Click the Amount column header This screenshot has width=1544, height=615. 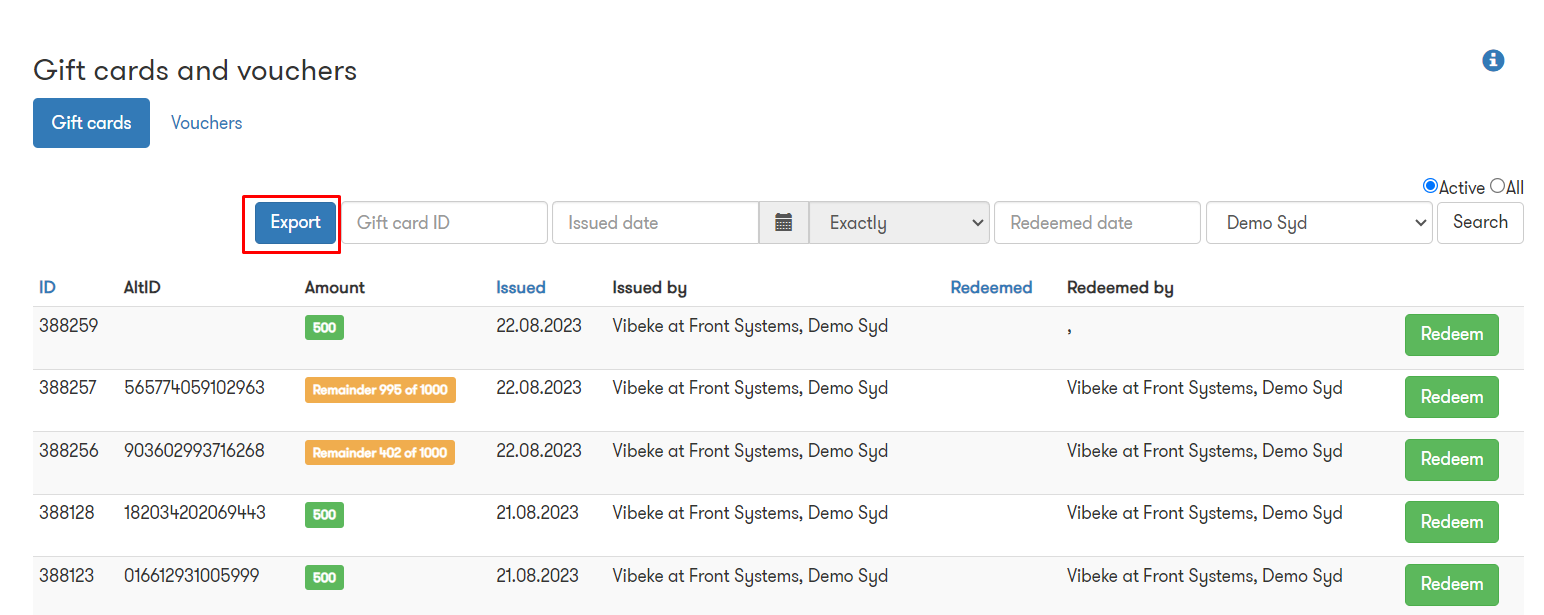tap(335, 288)
